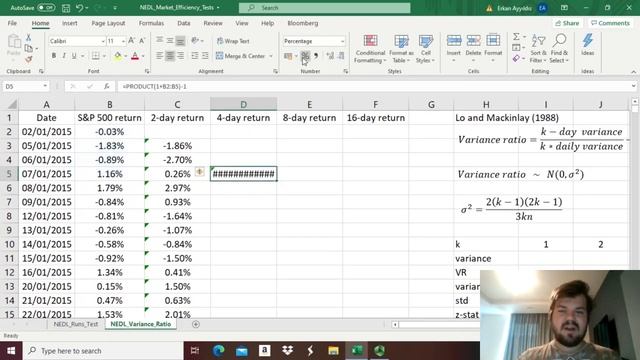Open the Merge & Center dropdown arrow
The height and width of the screenshot is (360, 640).
click(271, 56)
